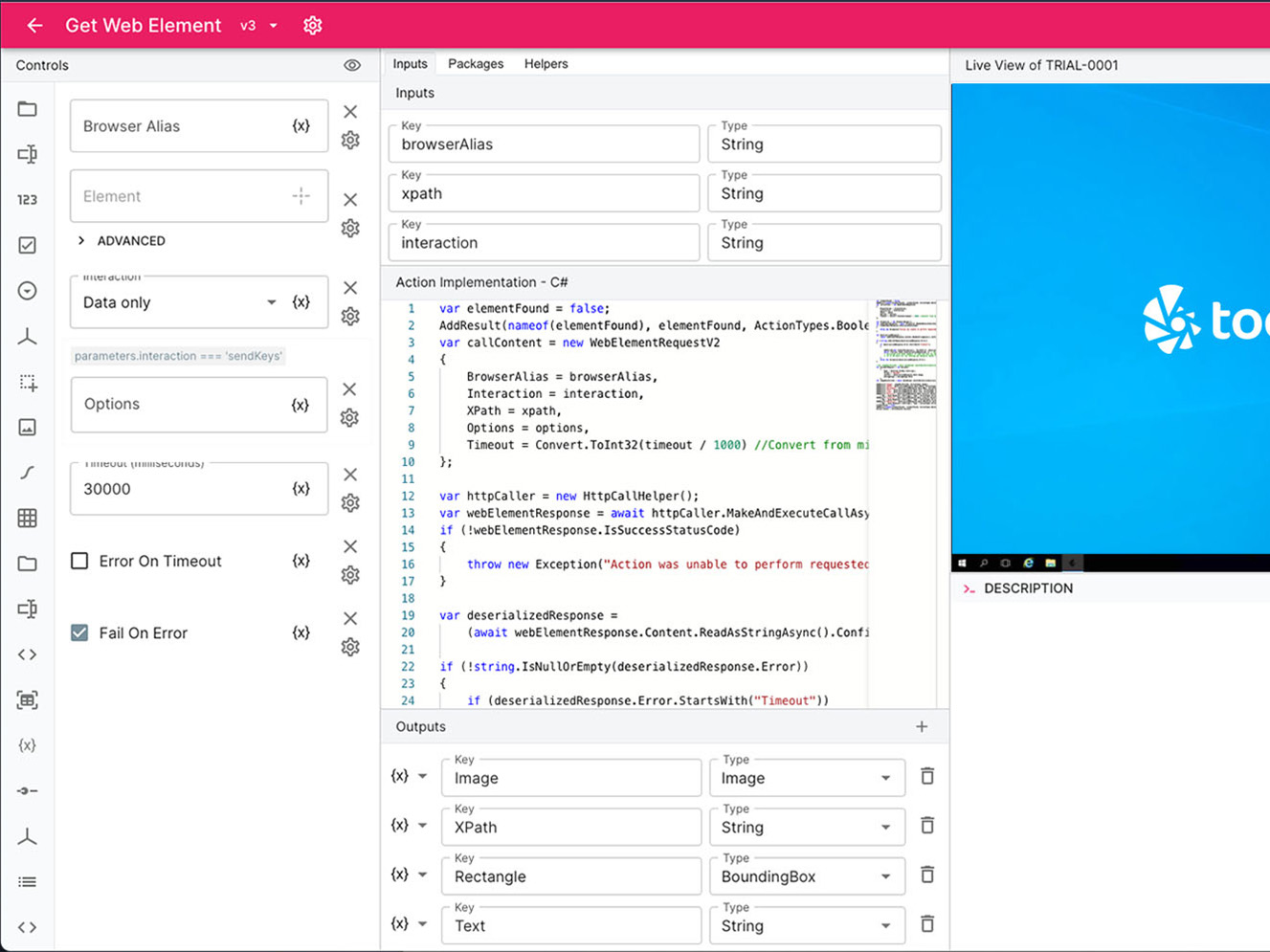Open Element control settings gear
This screenshot has width=1270, height=952.
350,228
